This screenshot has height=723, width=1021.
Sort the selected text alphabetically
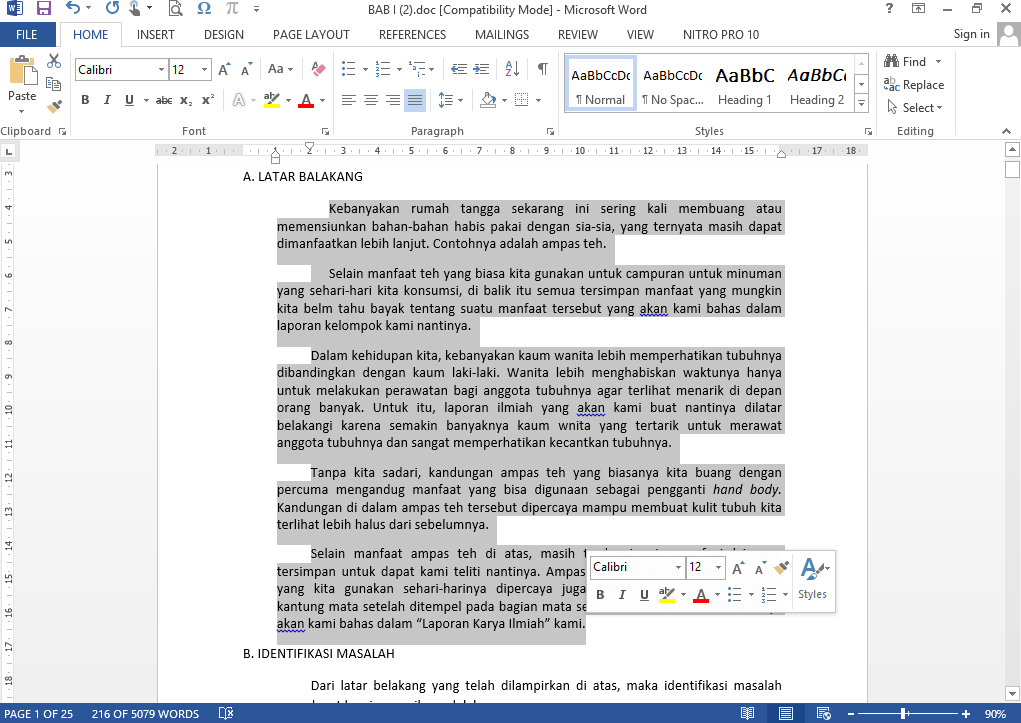[x=512, y=69]
